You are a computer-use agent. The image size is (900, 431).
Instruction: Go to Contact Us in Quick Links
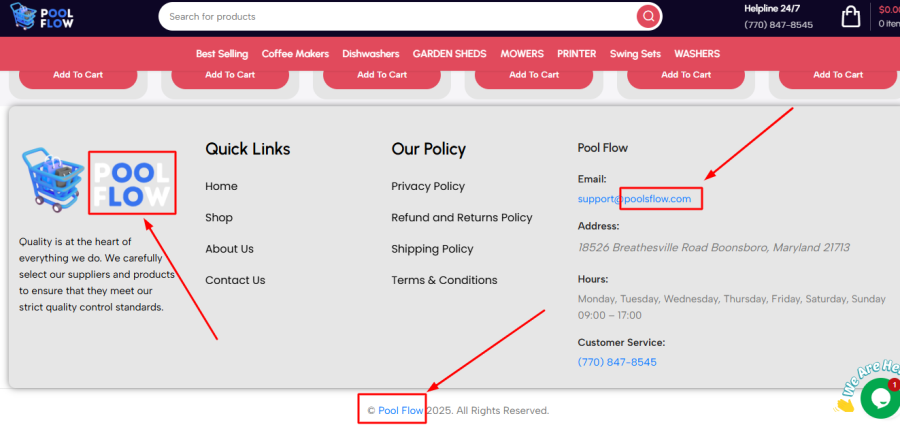(x=235, y=280)
